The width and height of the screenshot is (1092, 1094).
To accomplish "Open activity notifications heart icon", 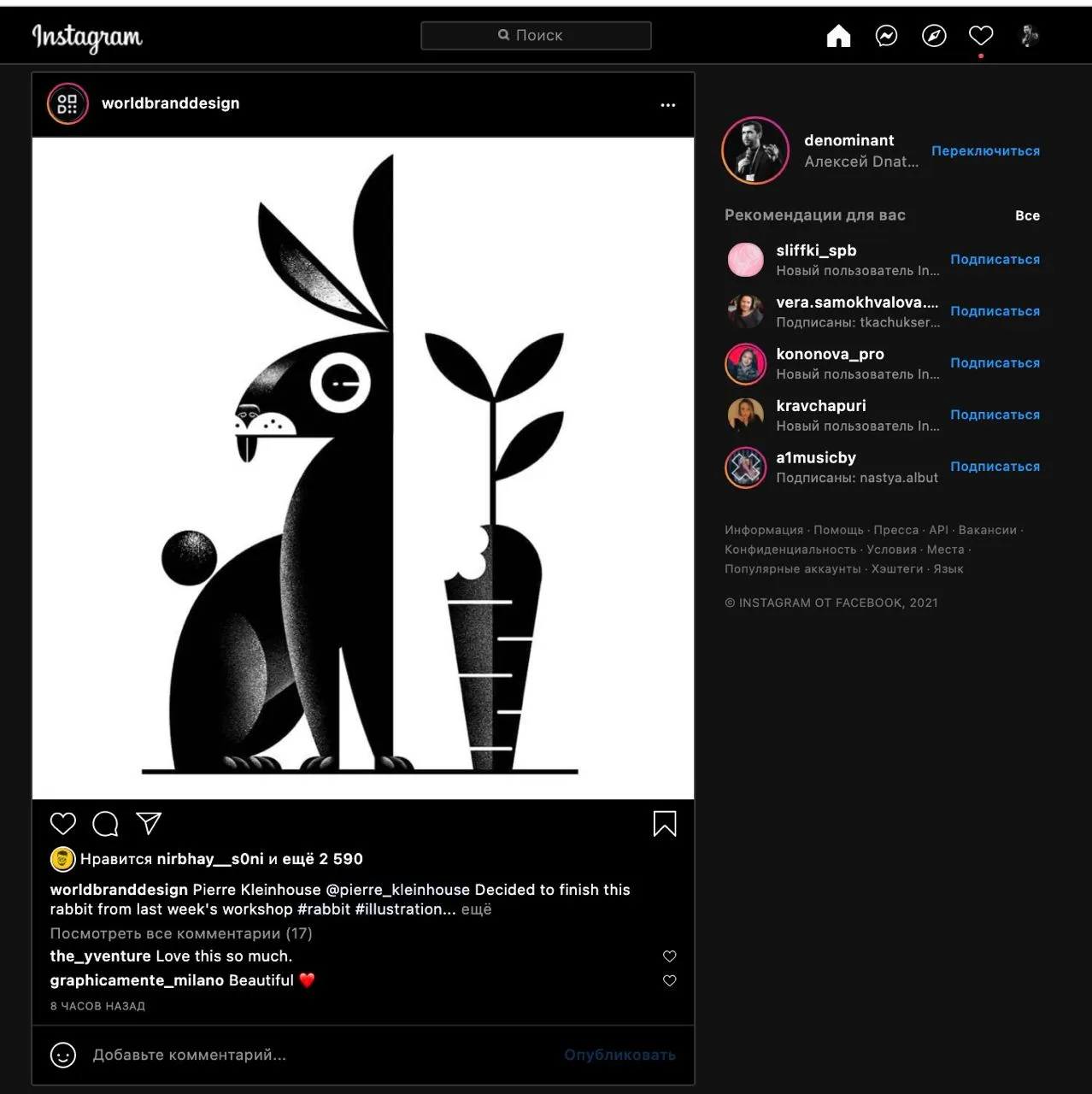I will point(981,36).
